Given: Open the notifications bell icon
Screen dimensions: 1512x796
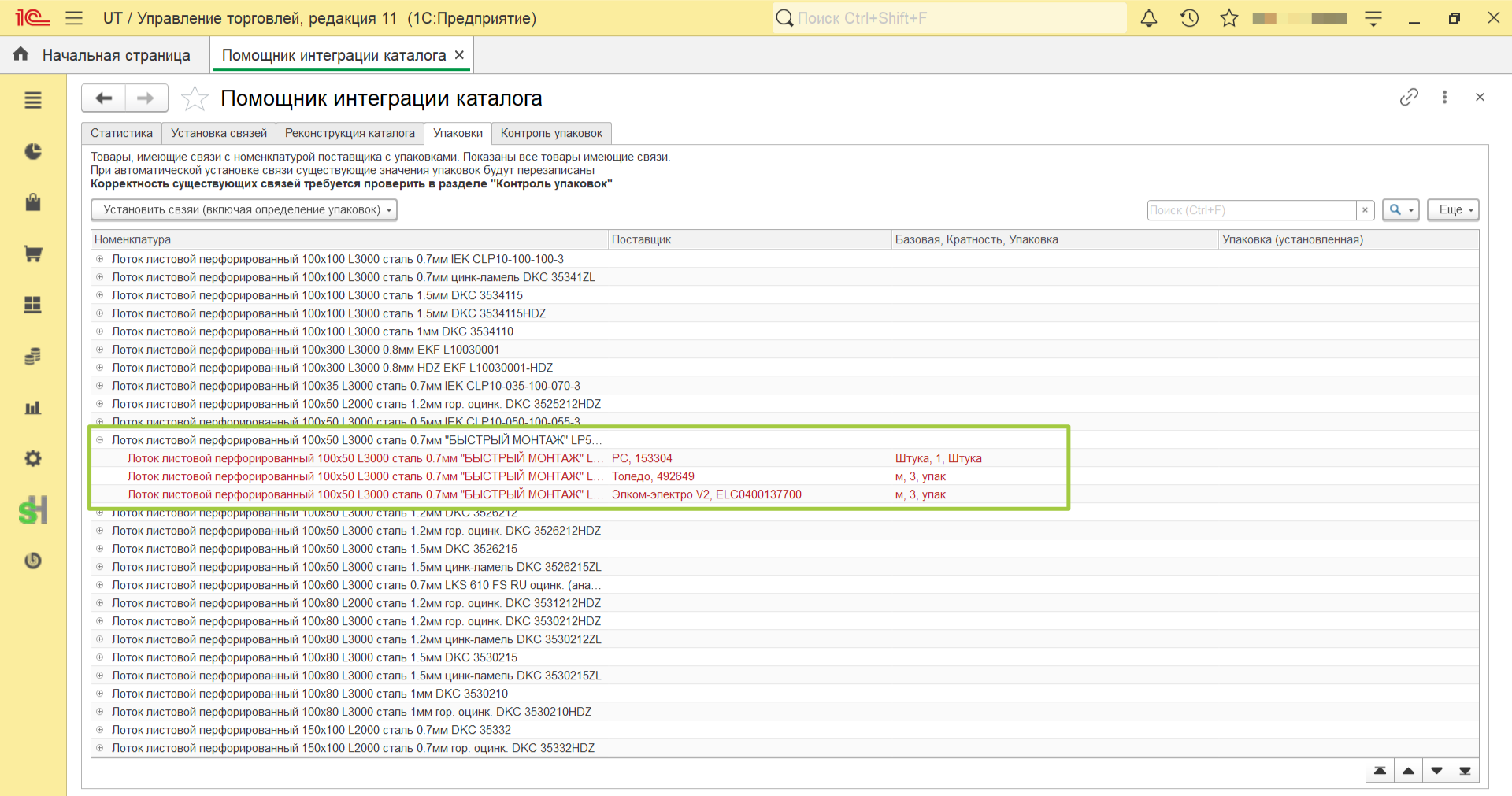Looking at the screenshot, I should pos(1149,18).
